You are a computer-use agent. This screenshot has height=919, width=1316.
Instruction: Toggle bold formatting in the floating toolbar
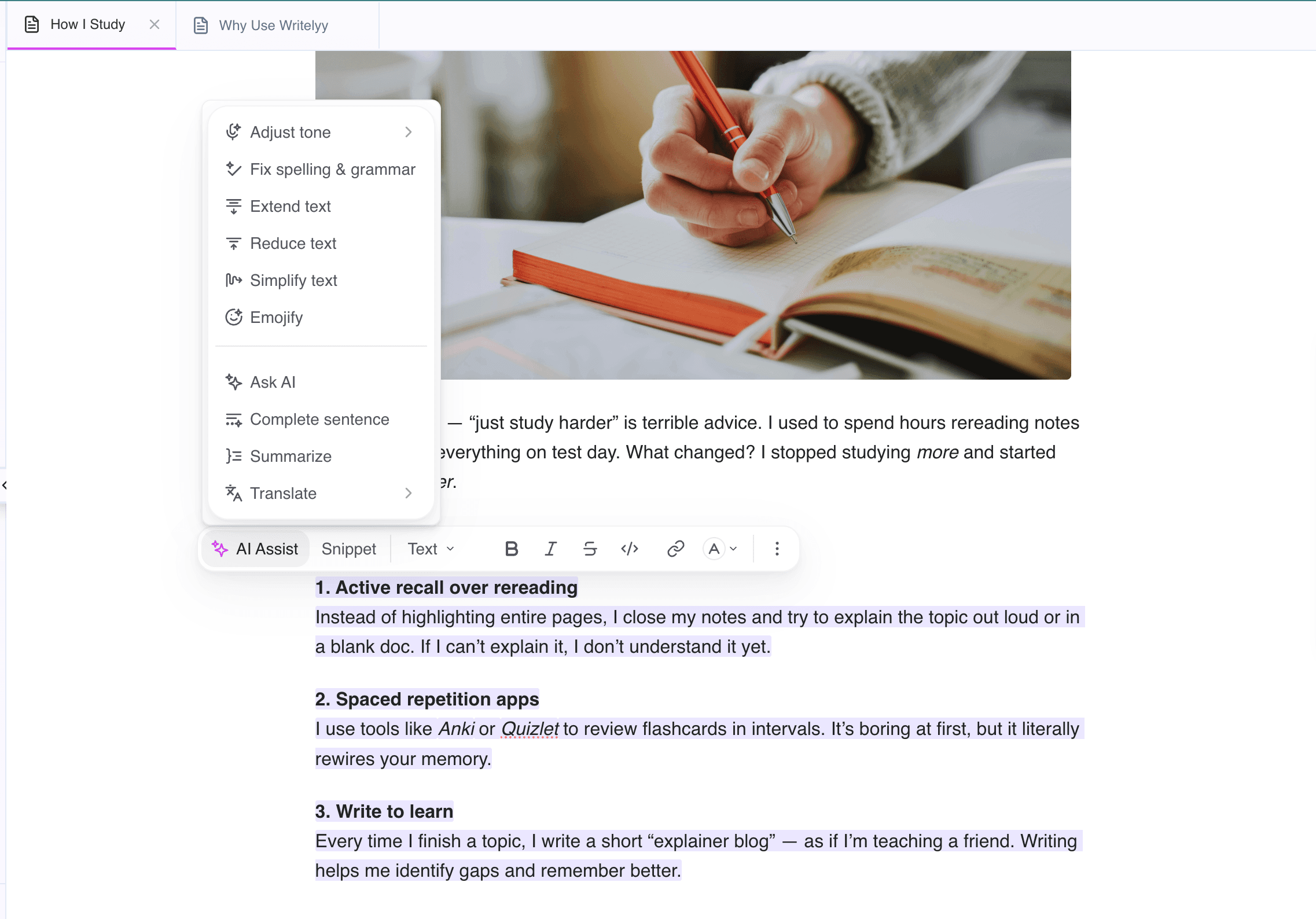click(511, 549)
